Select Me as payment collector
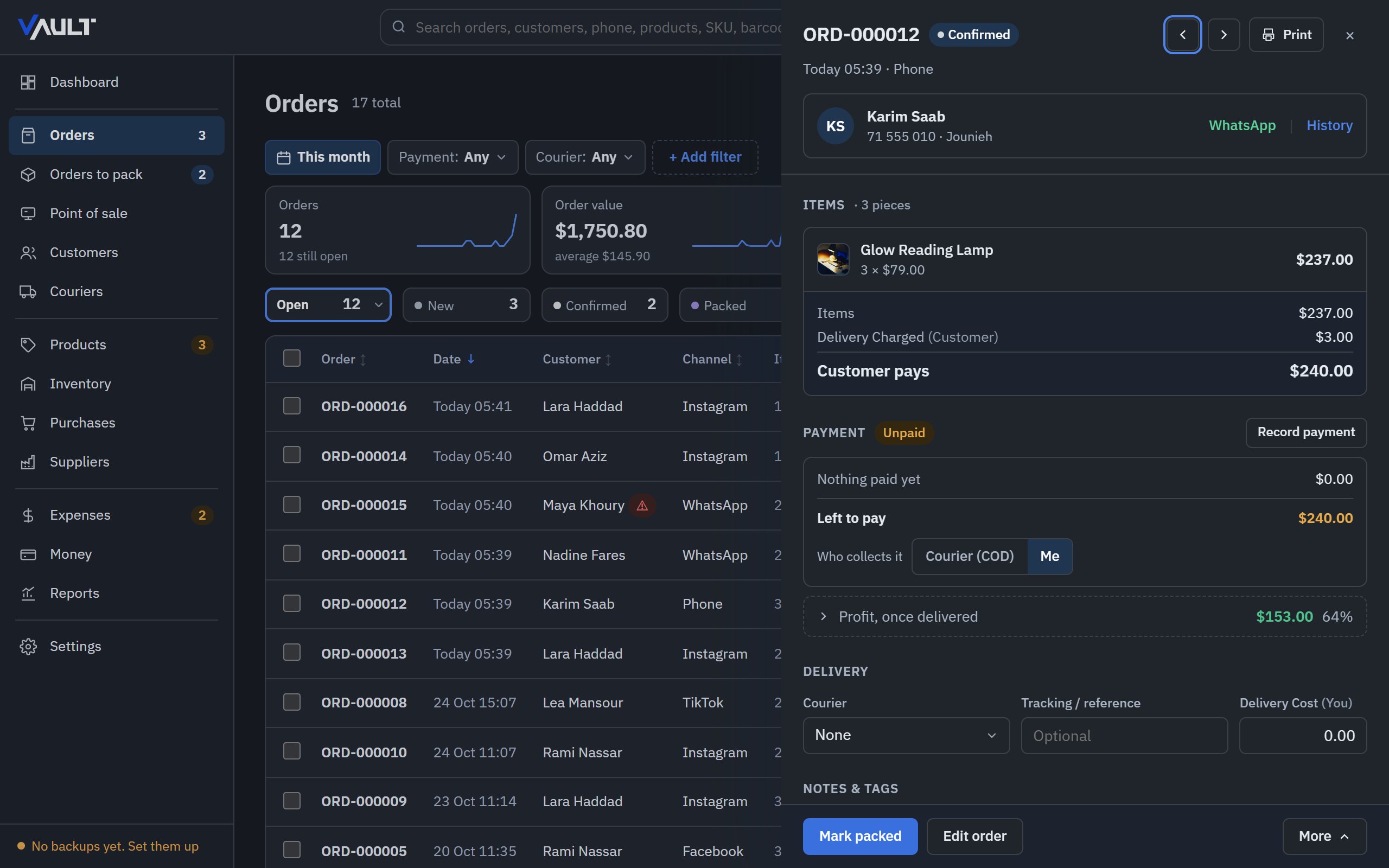Image resolution: width=1389 pixels, height=868 pixels. pos(1049,556)
